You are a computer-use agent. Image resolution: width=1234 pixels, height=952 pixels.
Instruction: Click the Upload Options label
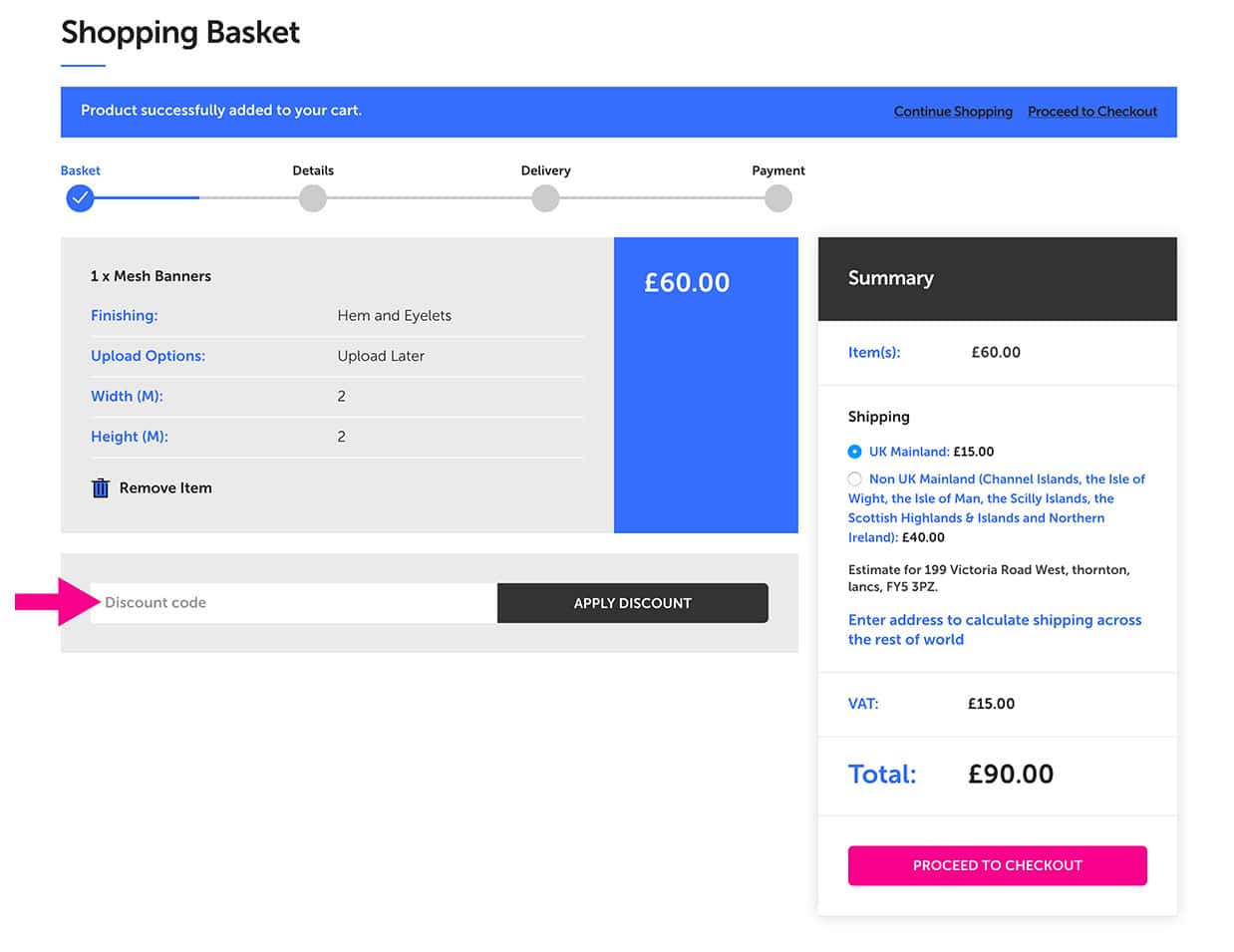148,356
